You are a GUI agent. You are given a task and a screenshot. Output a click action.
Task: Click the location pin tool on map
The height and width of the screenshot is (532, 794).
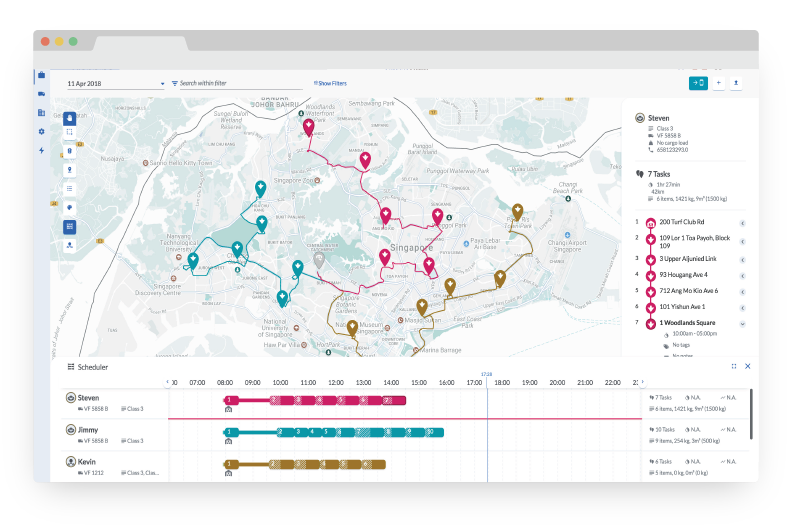(70, 169)
